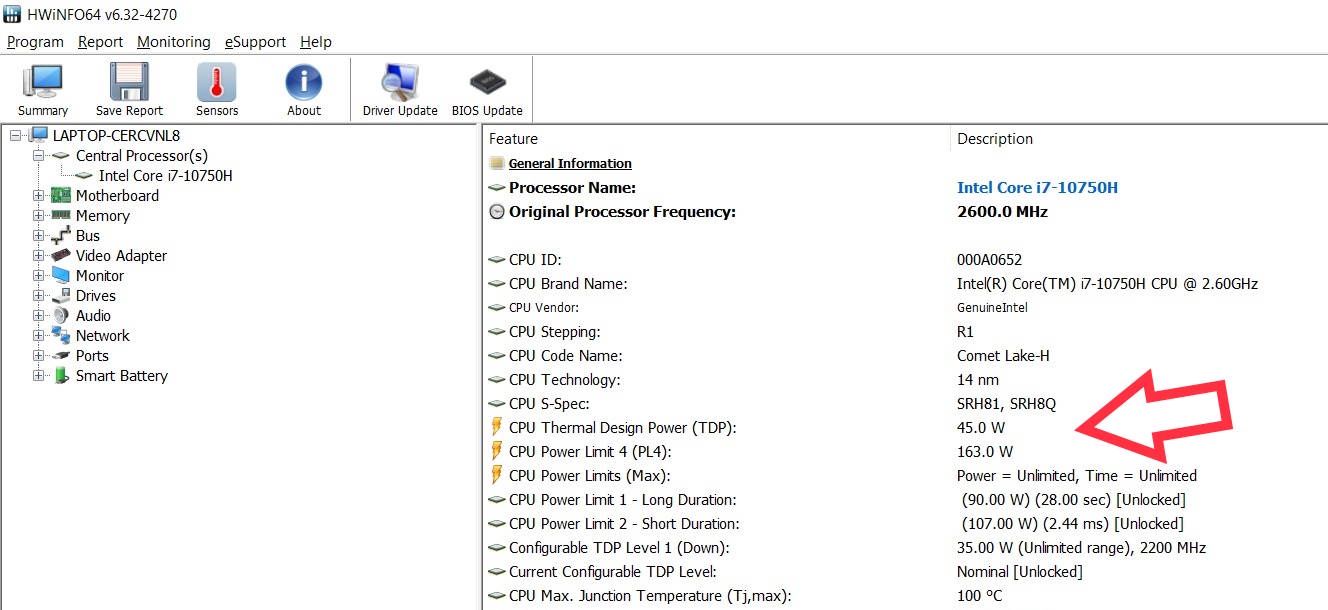Click the General Information section icon
This screenshot has width=1328, height=610.
497,163
